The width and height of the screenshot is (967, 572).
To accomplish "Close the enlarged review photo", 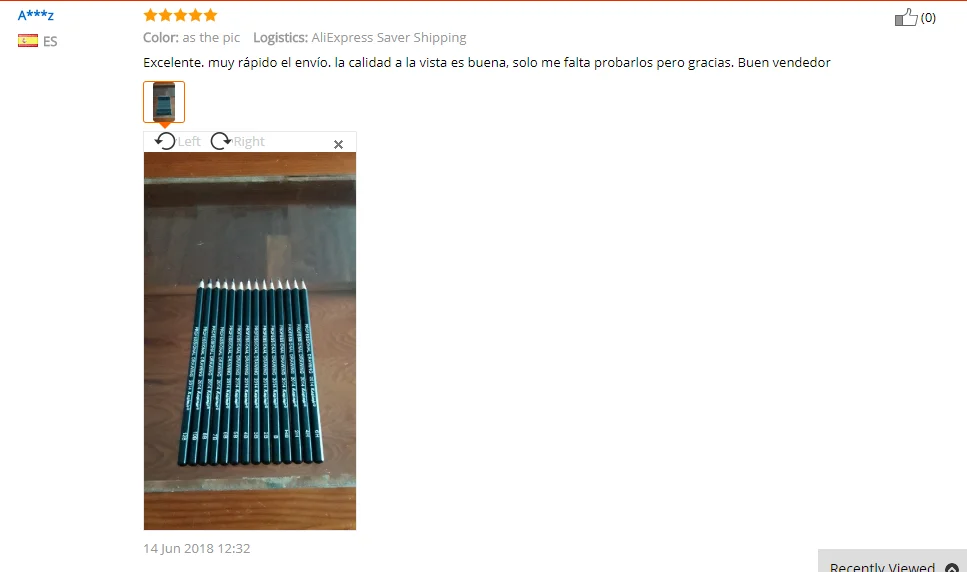I will pyautogui.click(x=338, y=144).
